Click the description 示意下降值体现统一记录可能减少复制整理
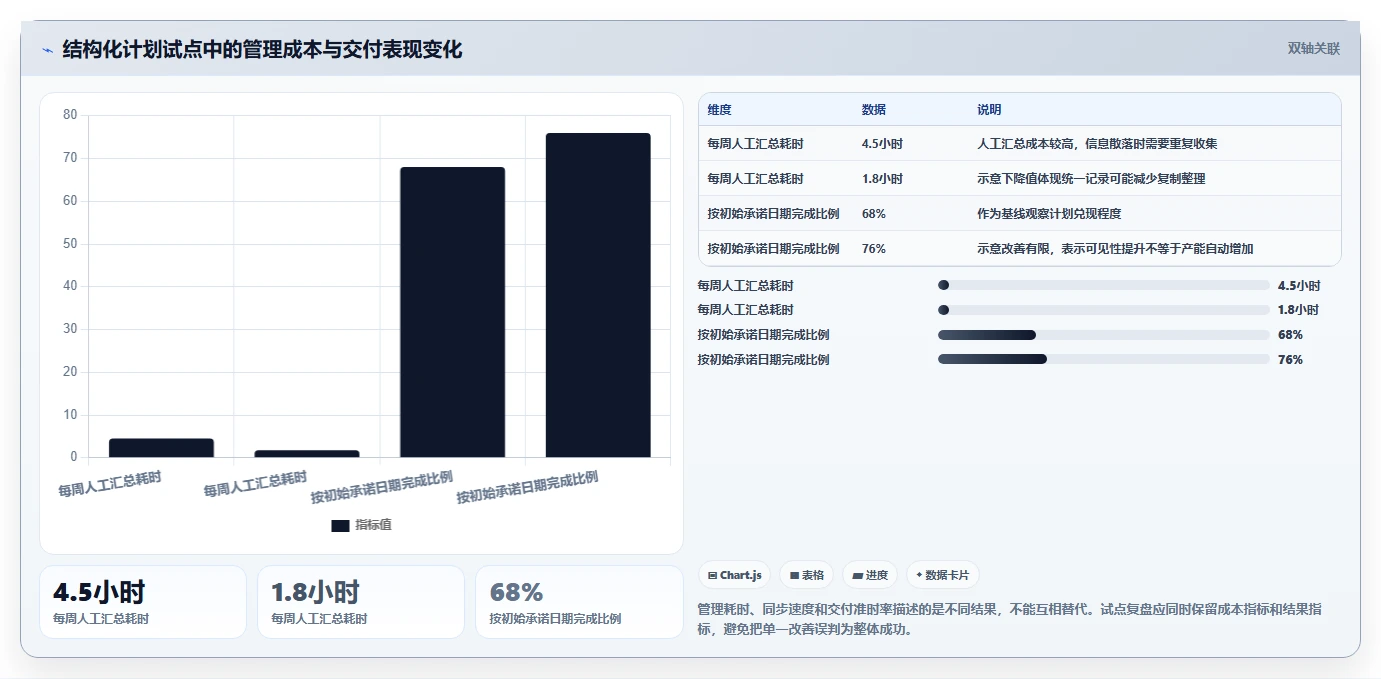The height and width of the screenshot is (679, 1381). 1091,179
